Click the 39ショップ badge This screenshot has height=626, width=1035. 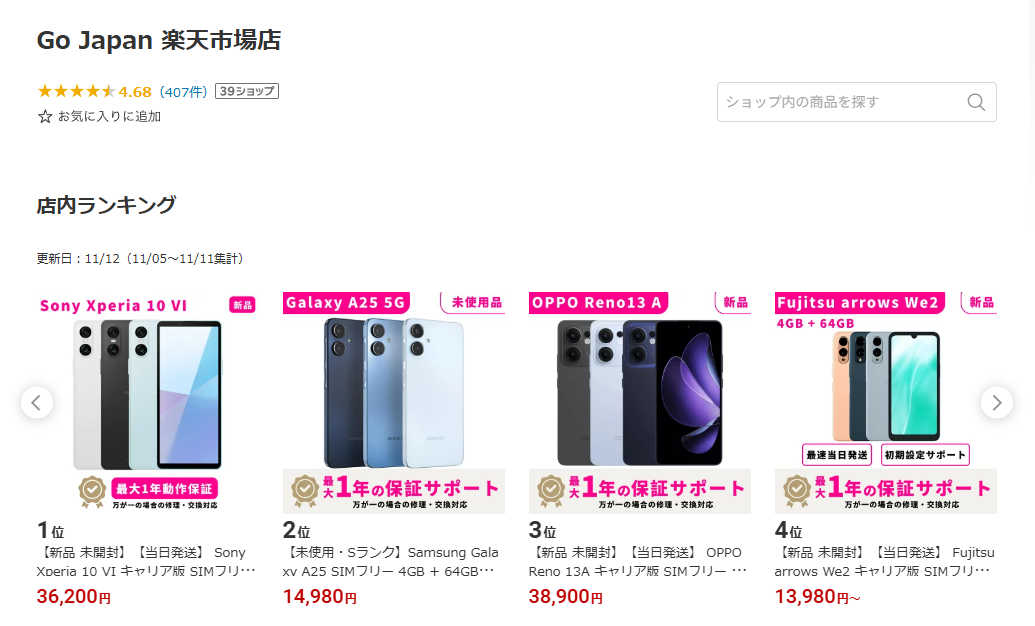(x=247, y=91)
